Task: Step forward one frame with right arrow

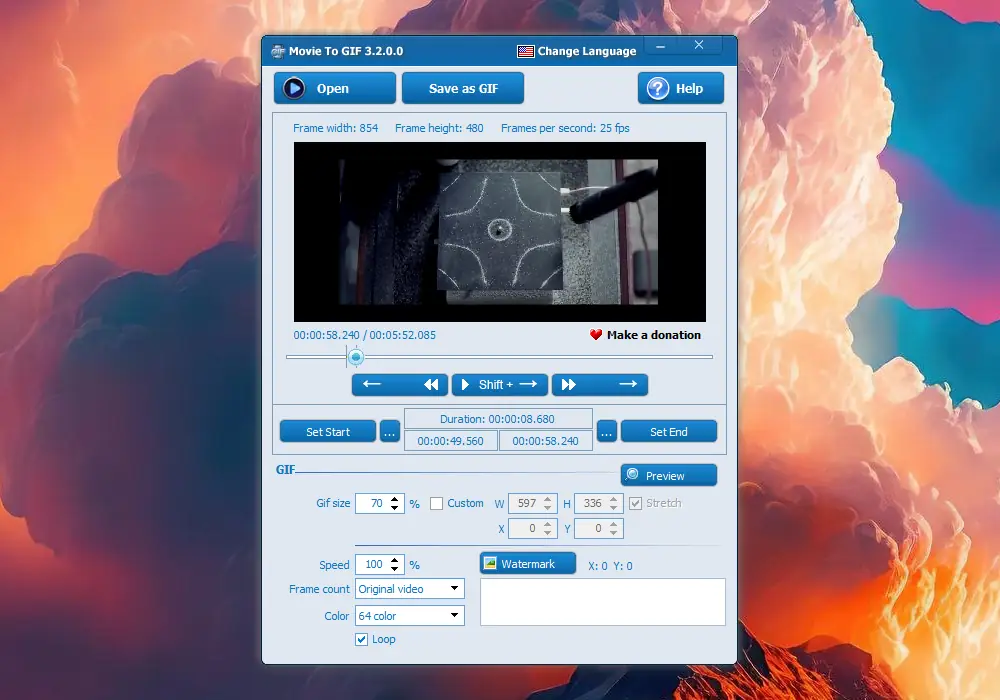Action: pyautogui.click(x=628, y=384)
